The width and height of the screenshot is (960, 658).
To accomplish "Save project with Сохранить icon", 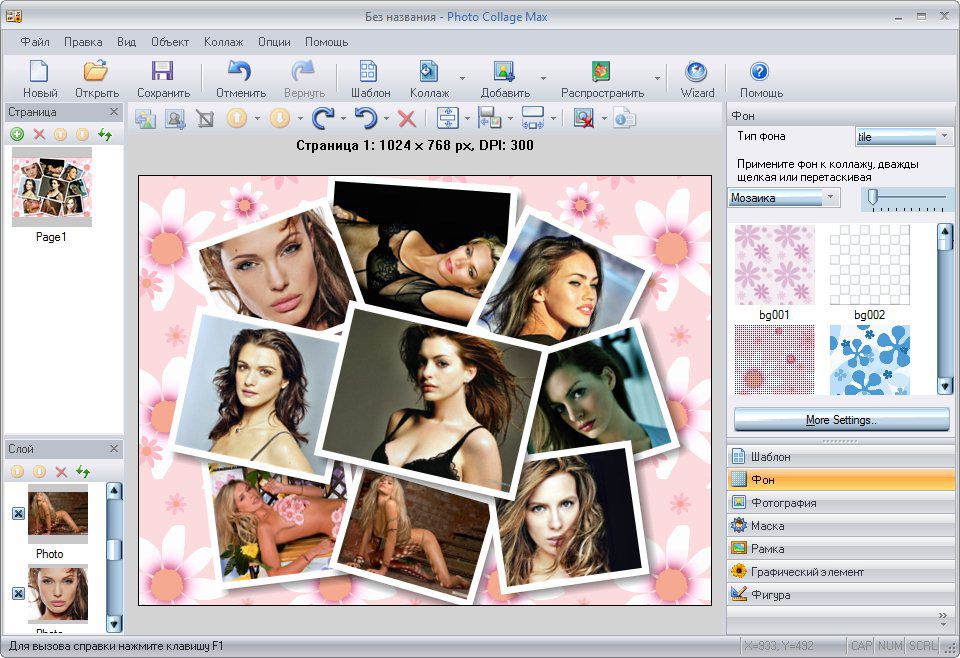I will [162, 72].
